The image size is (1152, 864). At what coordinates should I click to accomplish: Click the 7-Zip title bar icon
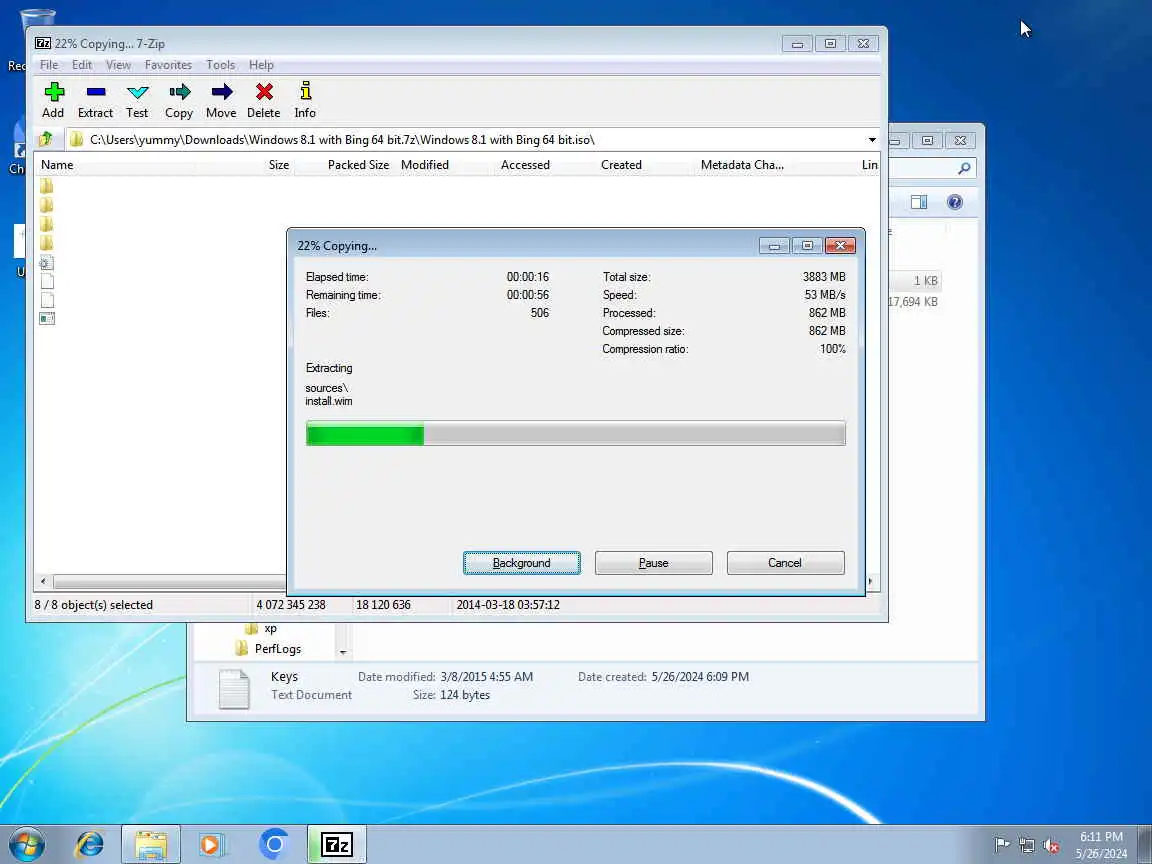point(43,43)
